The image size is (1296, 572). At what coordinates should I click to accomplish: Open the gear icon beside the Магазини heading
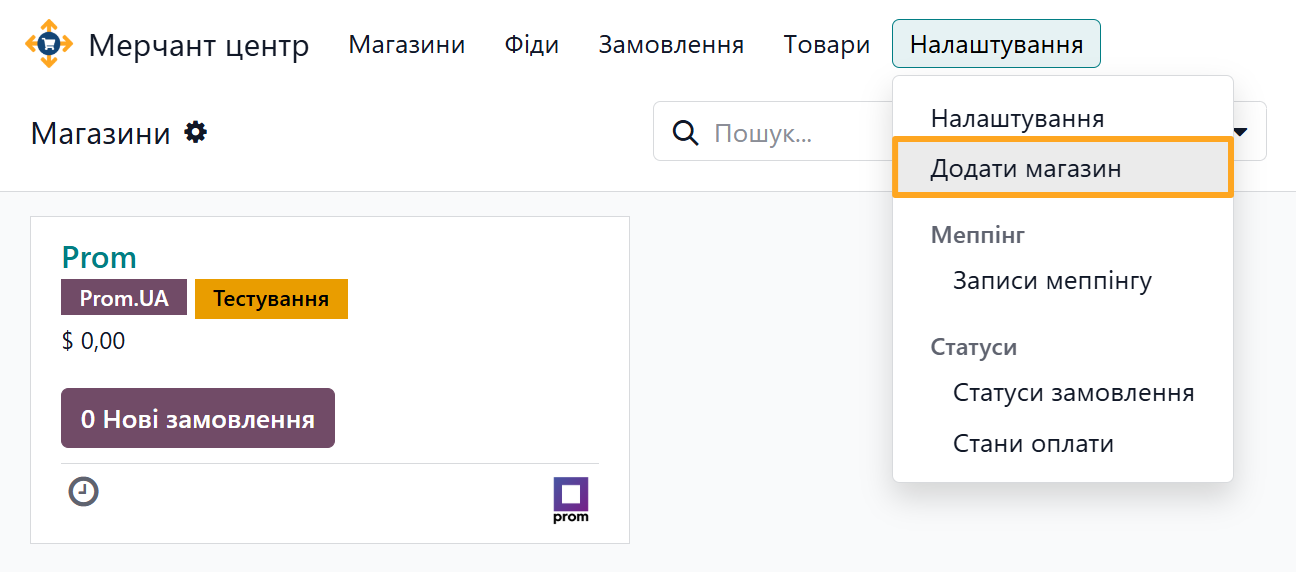pos(196,132)
